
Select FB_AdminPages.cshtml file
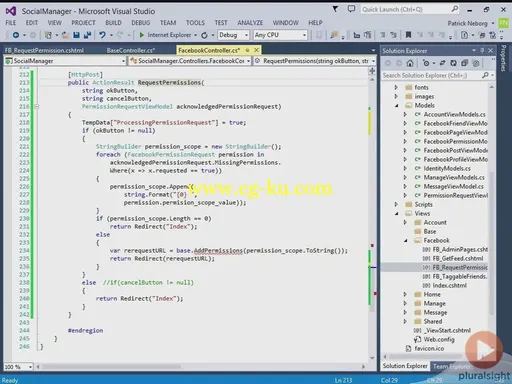tap(460, 249)
